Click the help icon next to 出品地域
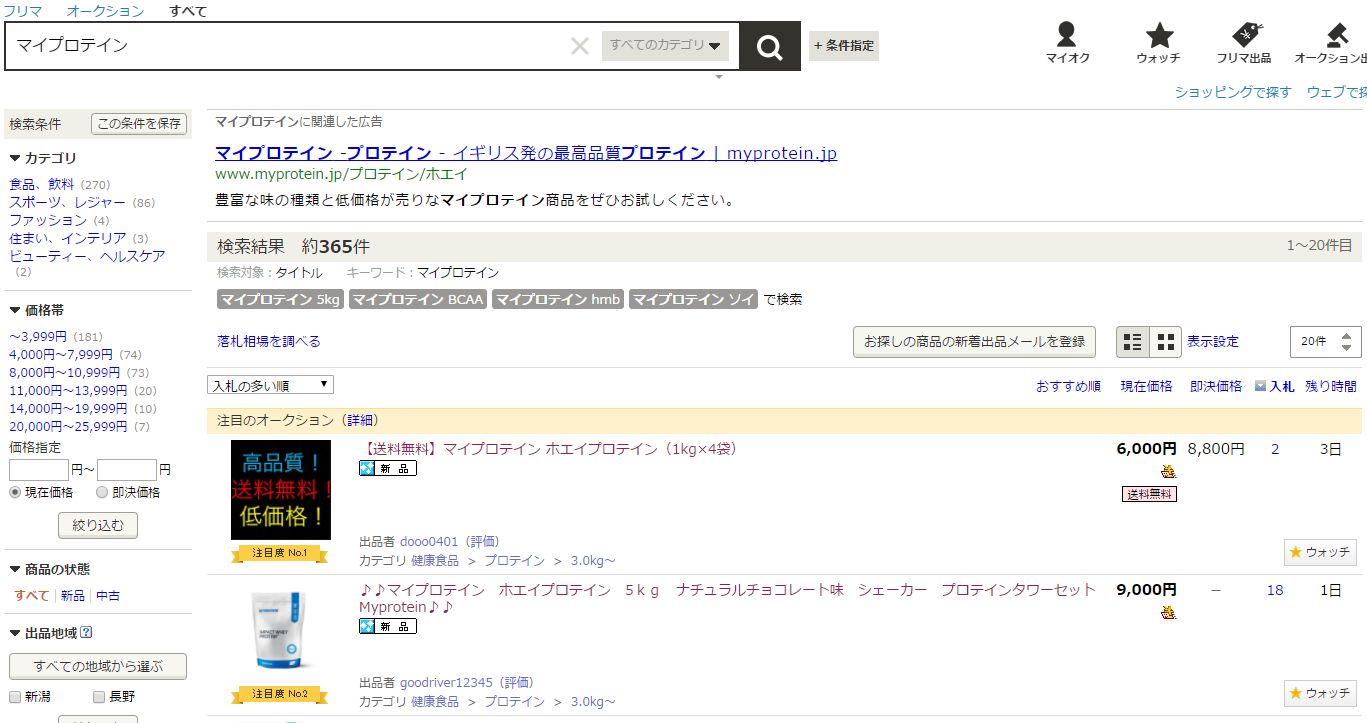The image size is (1367, 723). (86, 632)
